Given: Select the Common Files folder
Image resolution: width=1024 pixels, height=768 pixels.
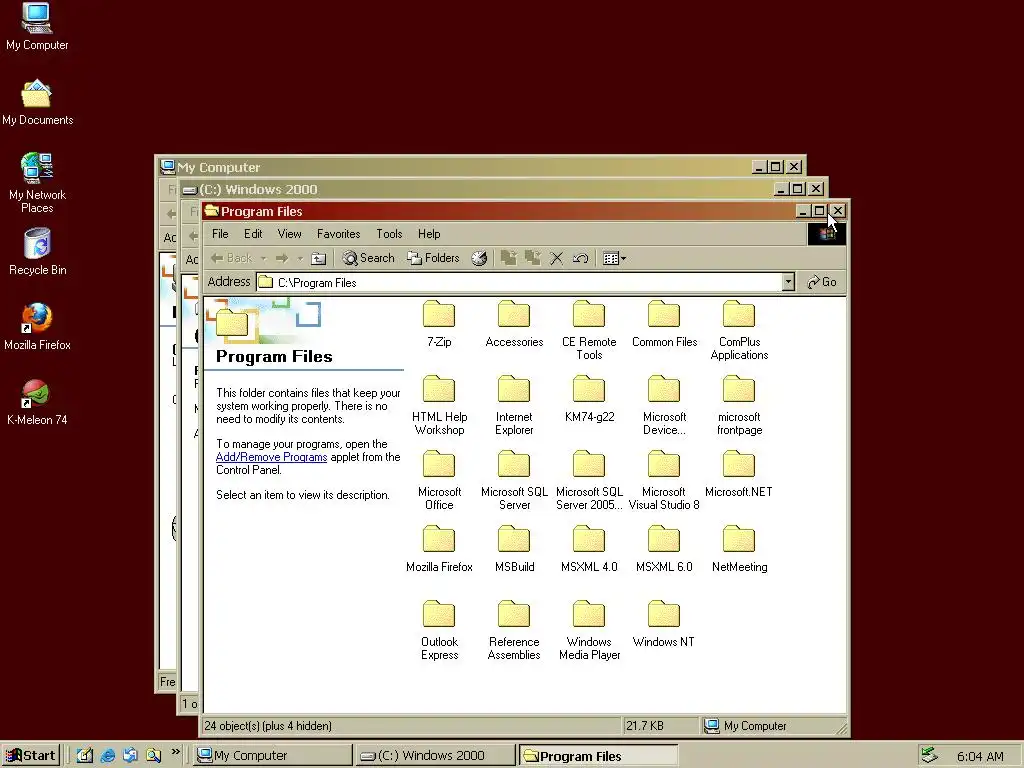Looking at the screenshot, I should [664, 323].
